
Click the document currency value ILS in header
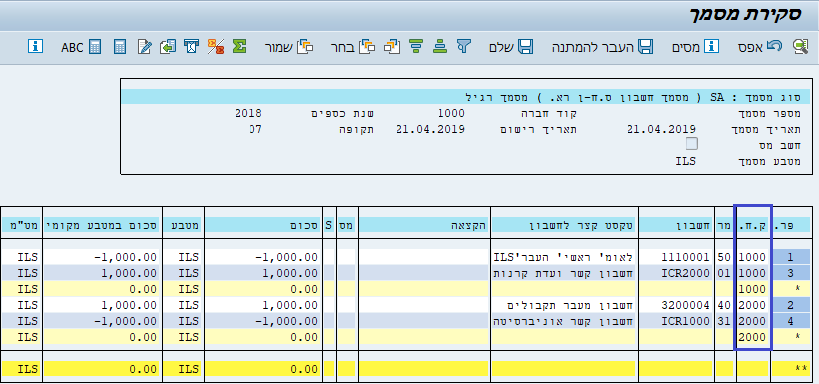tap(686, 161)
